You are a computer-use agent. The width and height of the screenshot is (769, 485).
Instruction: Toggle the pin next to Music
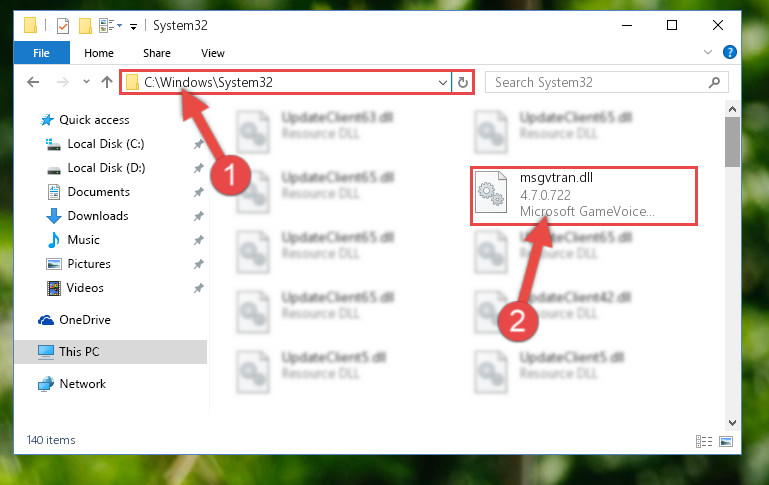198,240
